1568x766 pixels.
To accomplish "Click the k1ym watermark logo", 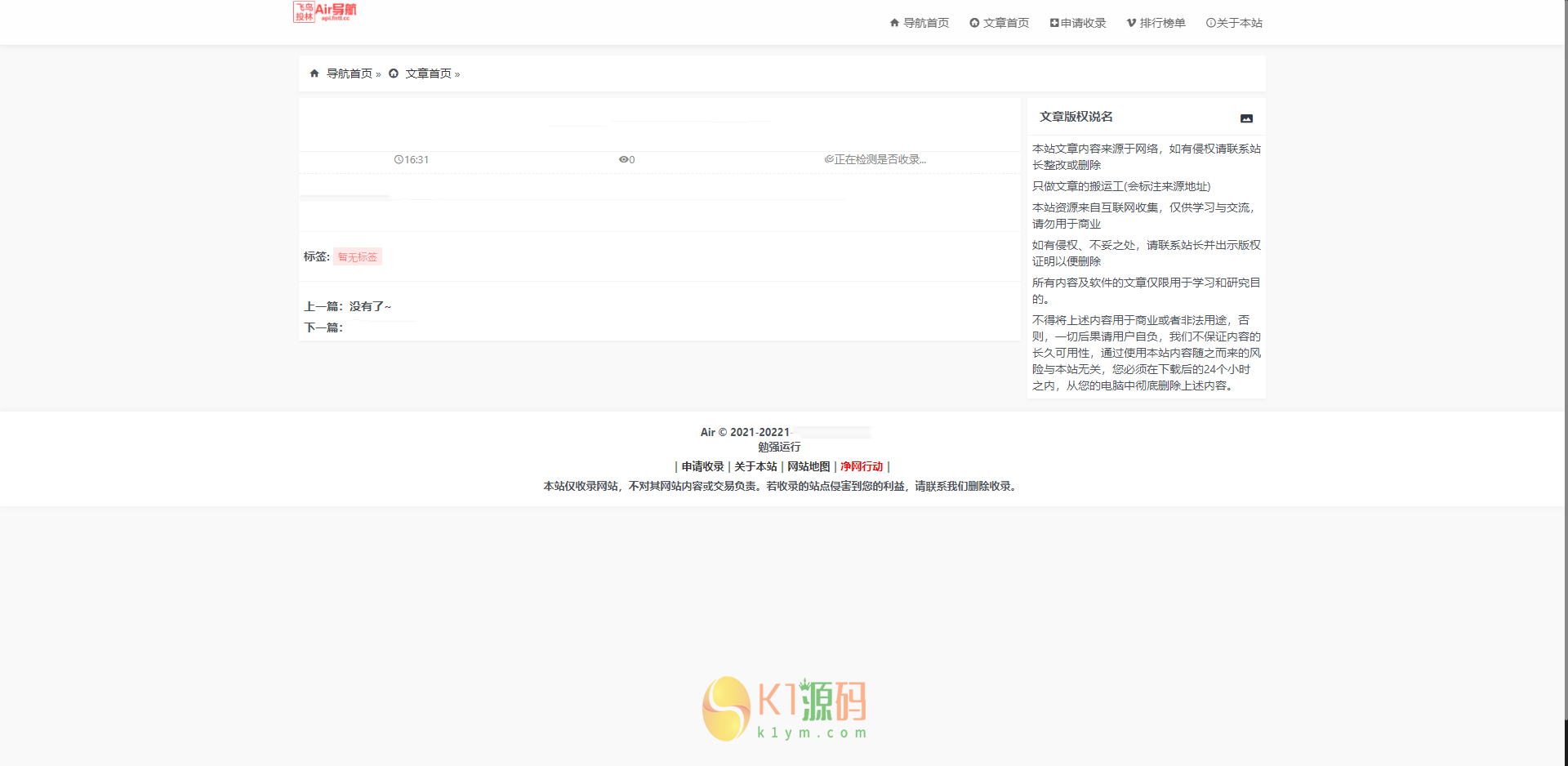I will tap(784, 707).
